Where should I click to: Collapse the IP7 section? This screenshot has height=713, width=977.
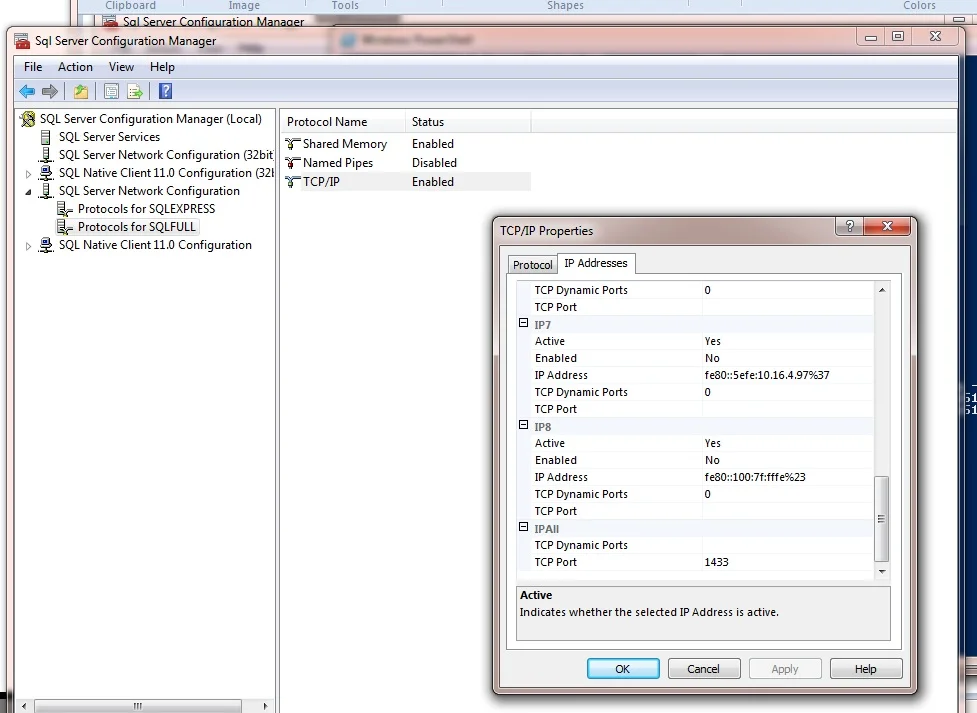[523, 323]
